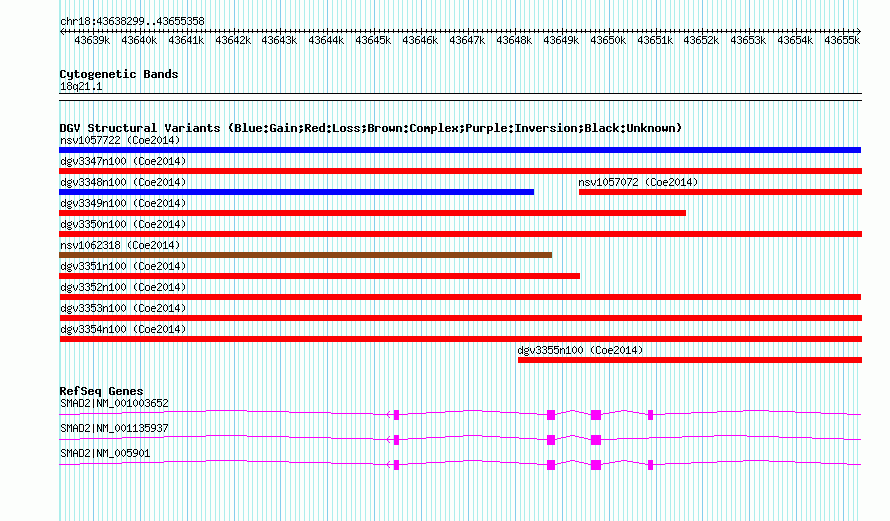Image resolution: width=890 pixels, height=521 pixels.
Task: Click the 43643k ruler tick label
Action: [279, 40]
